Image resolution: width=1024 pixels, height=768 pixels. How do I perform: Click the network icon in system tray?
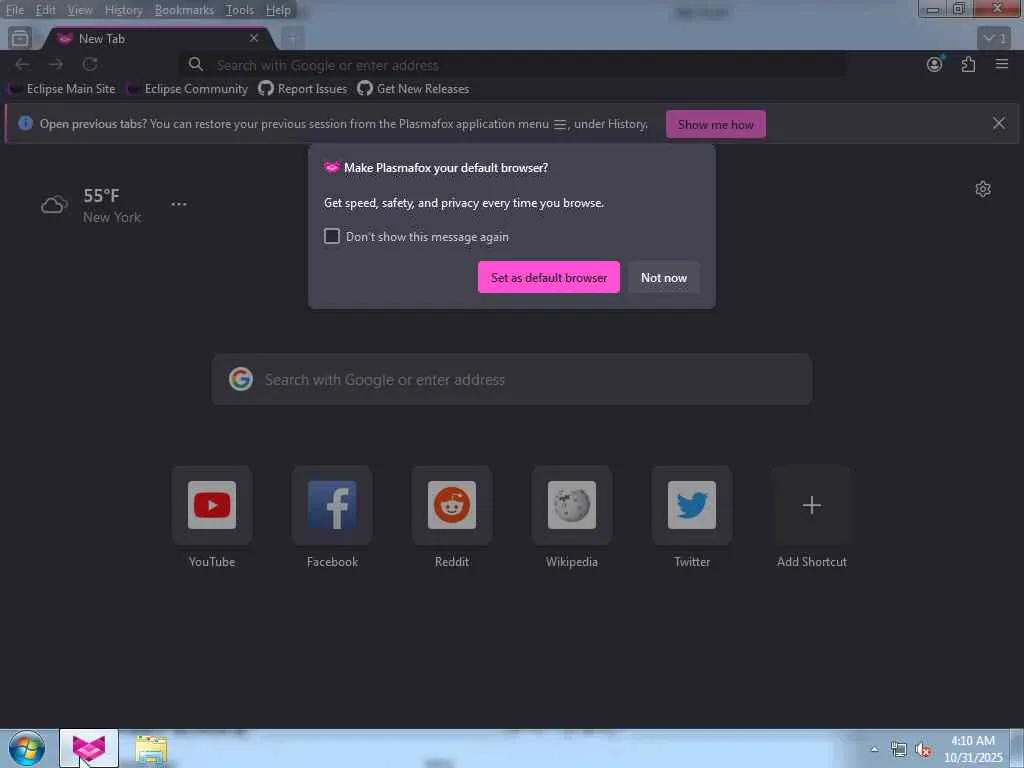899,750
